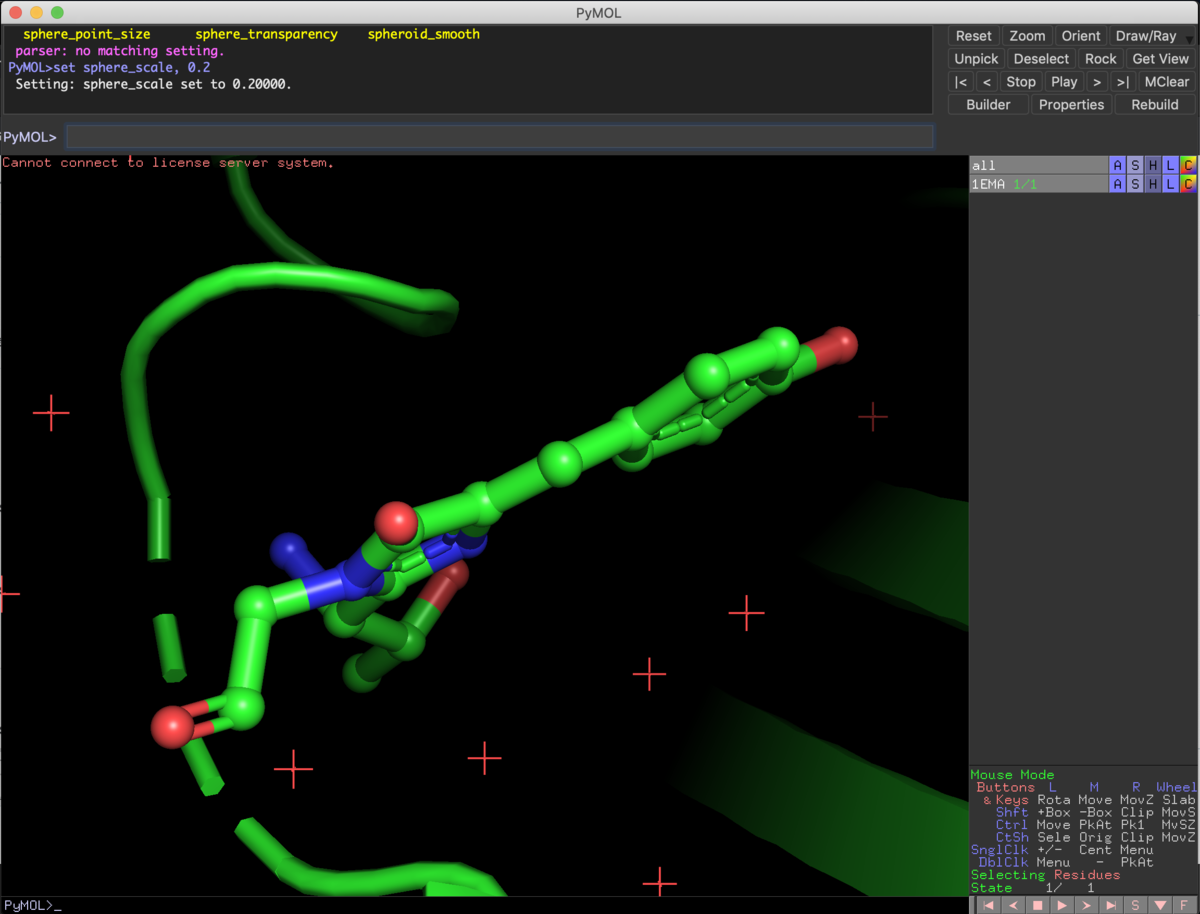Image resolution: width=1200 pixels, height=914 pixels.
Task: Open the Action menu for 1EMA
Action: click(1117, 184)
